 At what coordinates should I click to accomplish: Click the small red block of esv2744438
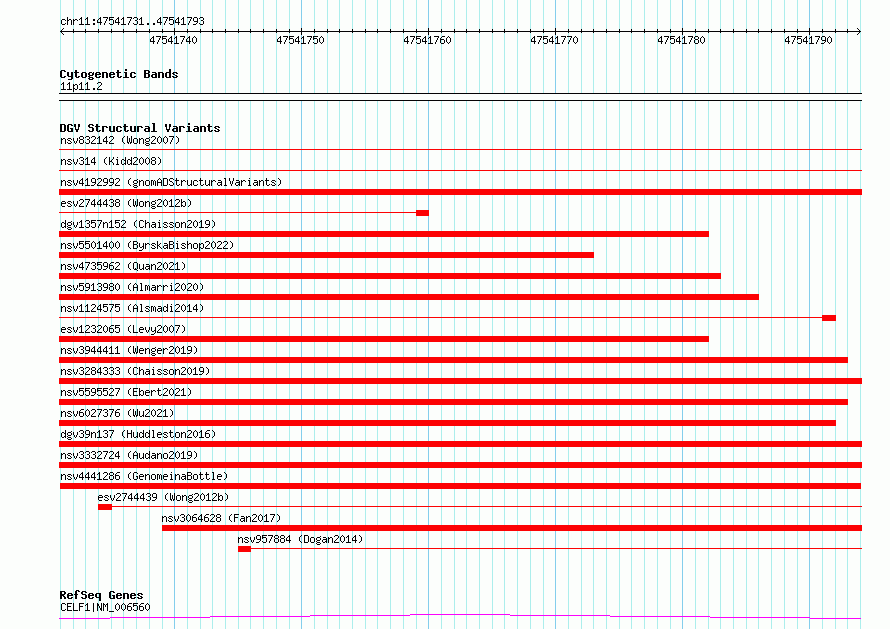422,213
